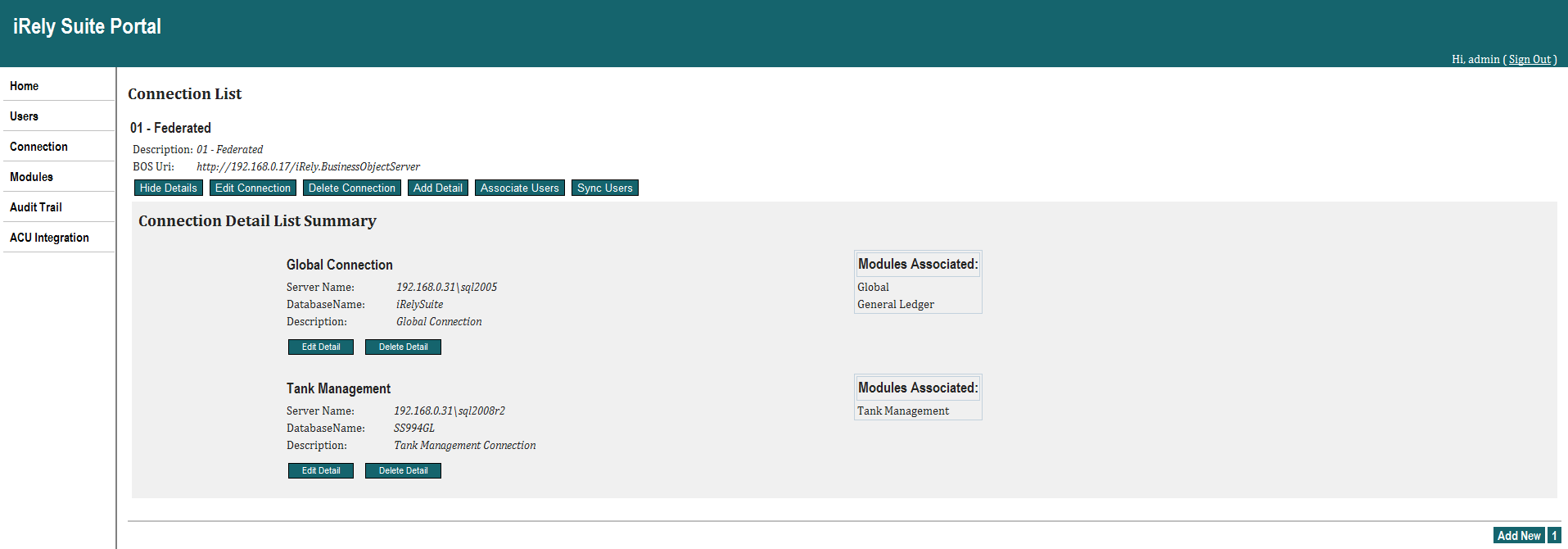Open the Modules sidebar page
This screenshot has width=1568, height=549.
coord(31,177)
